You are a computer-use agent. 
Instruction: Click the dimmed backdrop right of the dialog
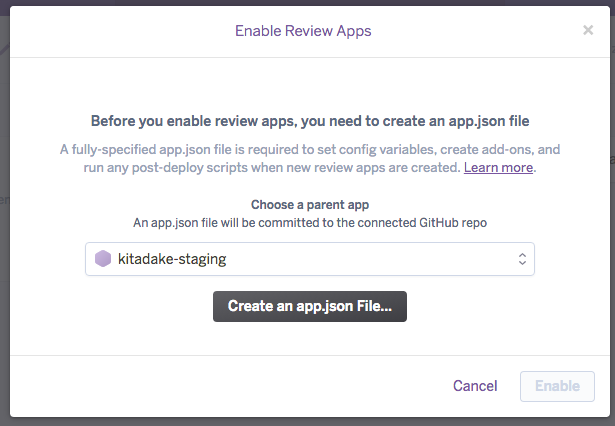point(612,235)
